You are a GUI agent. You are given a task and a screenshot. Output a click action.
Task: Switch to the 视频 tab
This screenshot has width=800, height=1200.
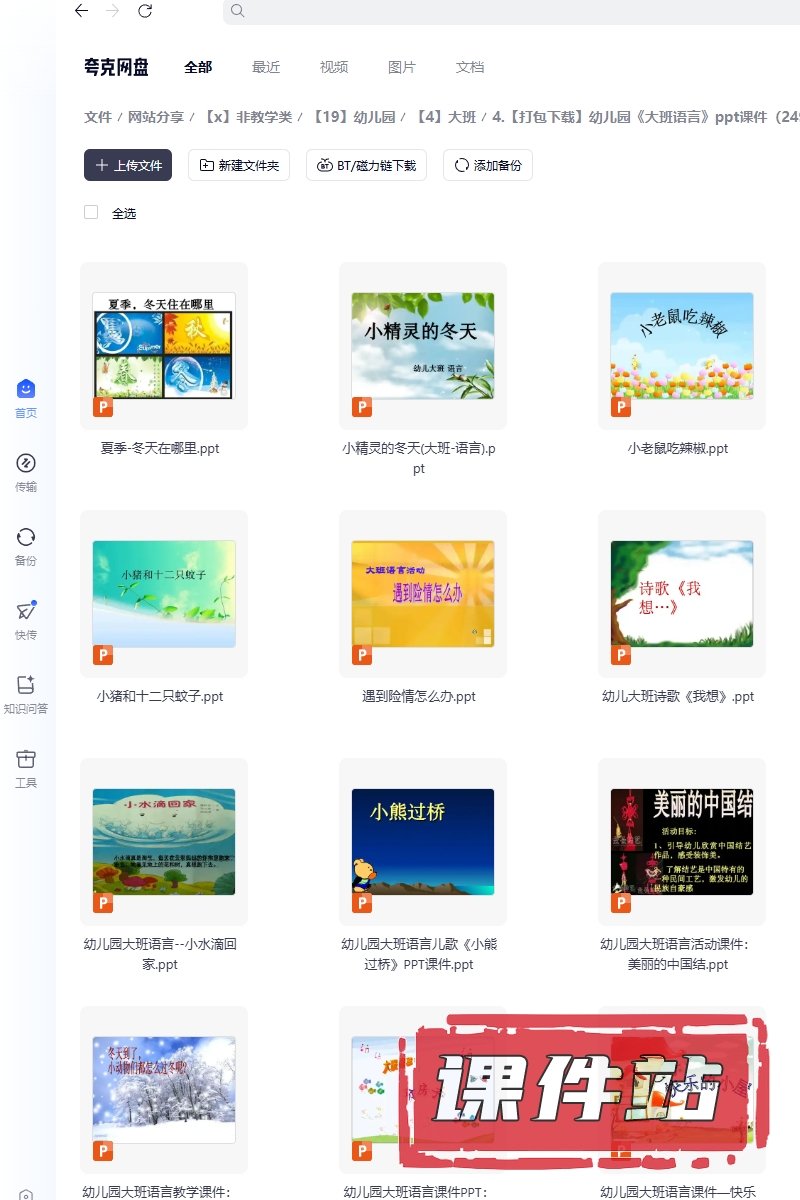pos(334,67)
